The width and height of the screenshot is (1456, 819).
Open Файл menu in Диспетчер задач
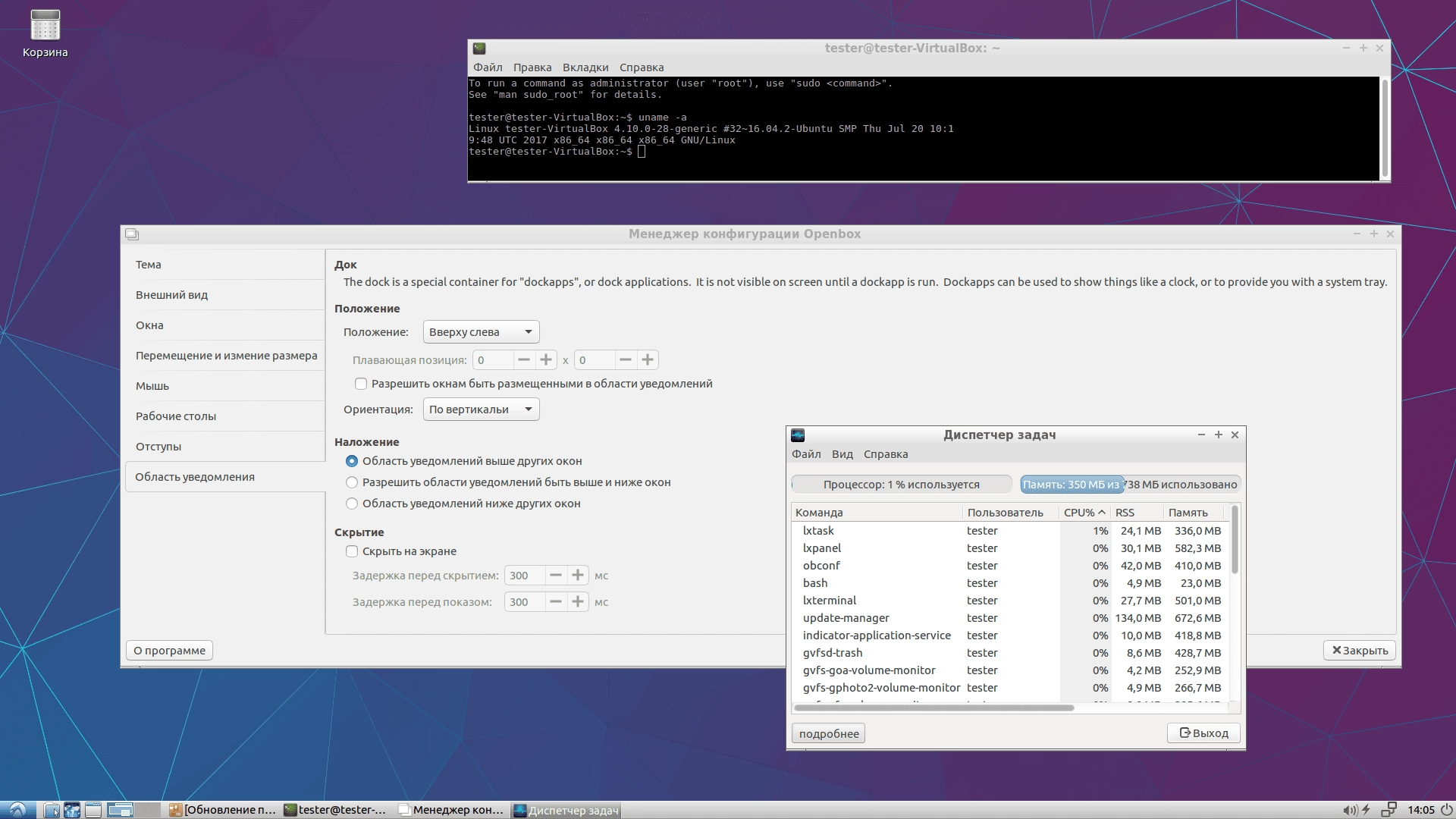(x=806, y=454)
